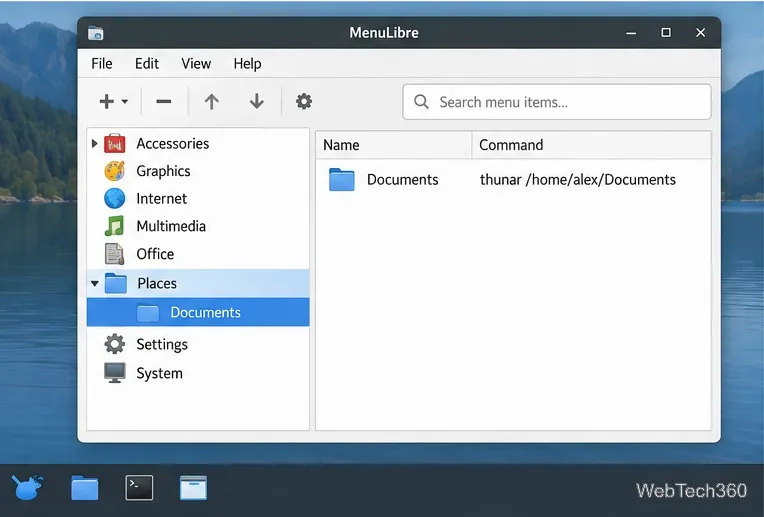The image size is (764, 517).
Task: Select the Accessories tree label
Action: tap(172, 143)
